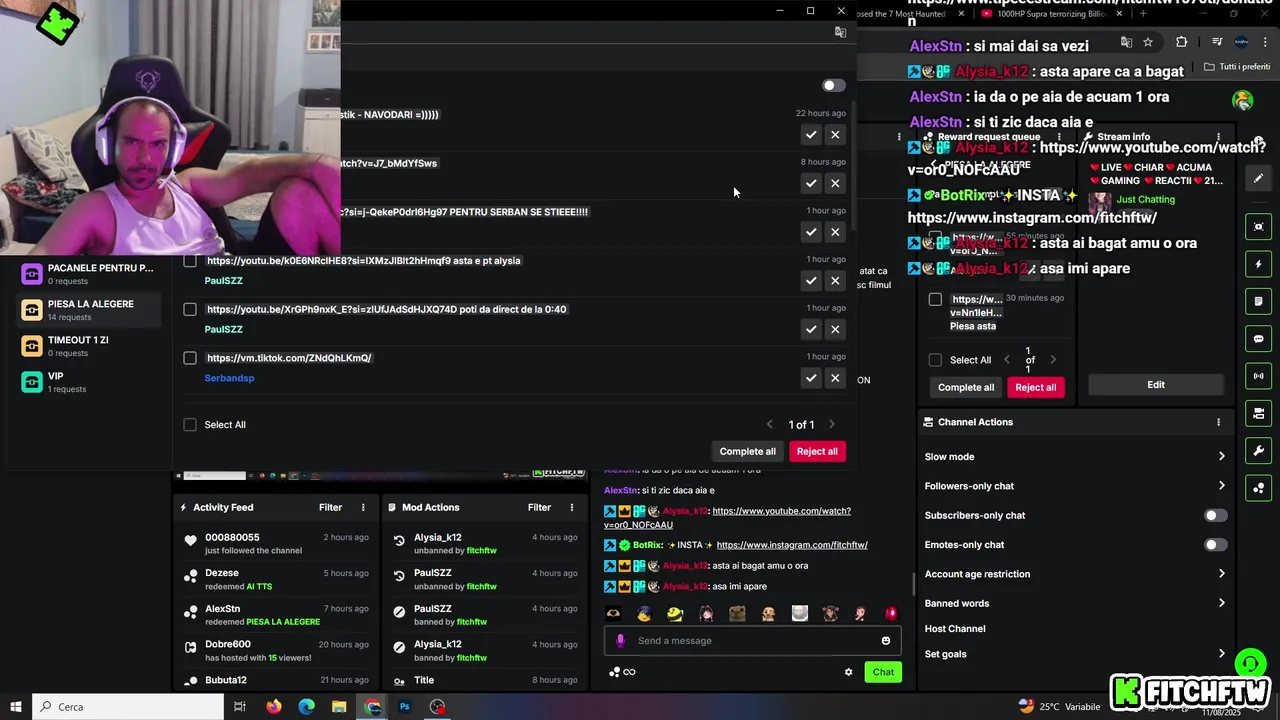Approve the request starting at 0:40

click(x=811, y=329)
